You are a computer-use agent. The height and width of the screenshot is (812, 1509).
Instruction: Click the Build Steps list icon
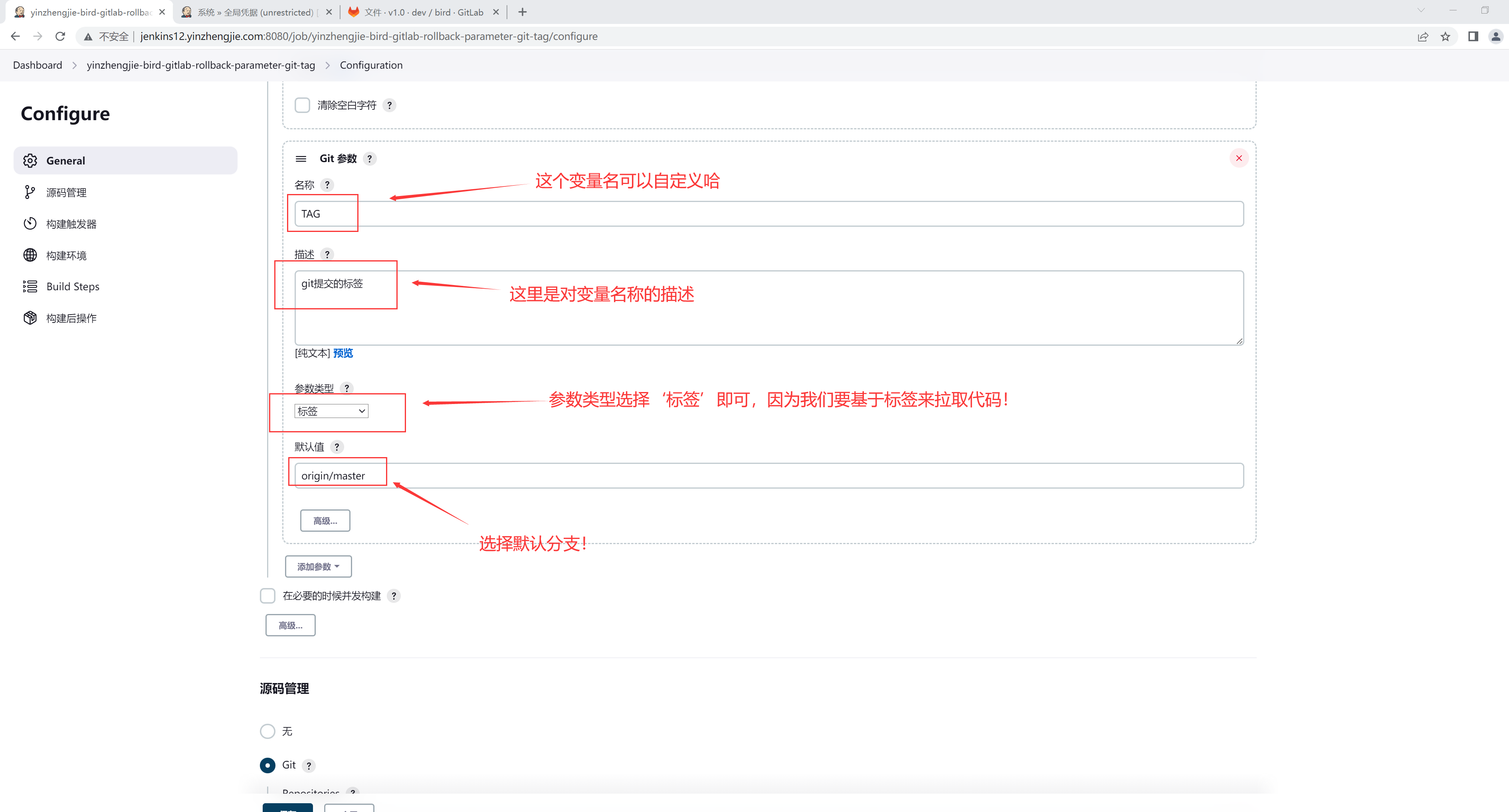click(x=30, y=287)
